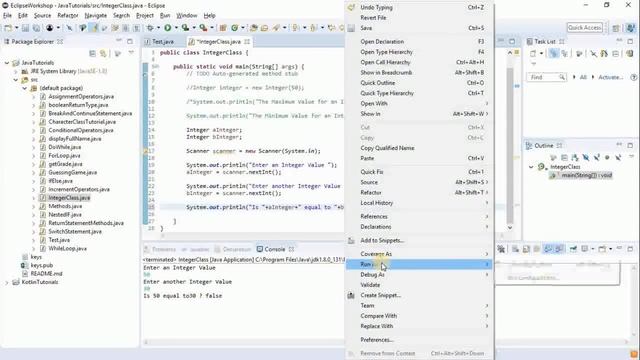Click the editor vertical scrollbar thumb

(510, 145)
